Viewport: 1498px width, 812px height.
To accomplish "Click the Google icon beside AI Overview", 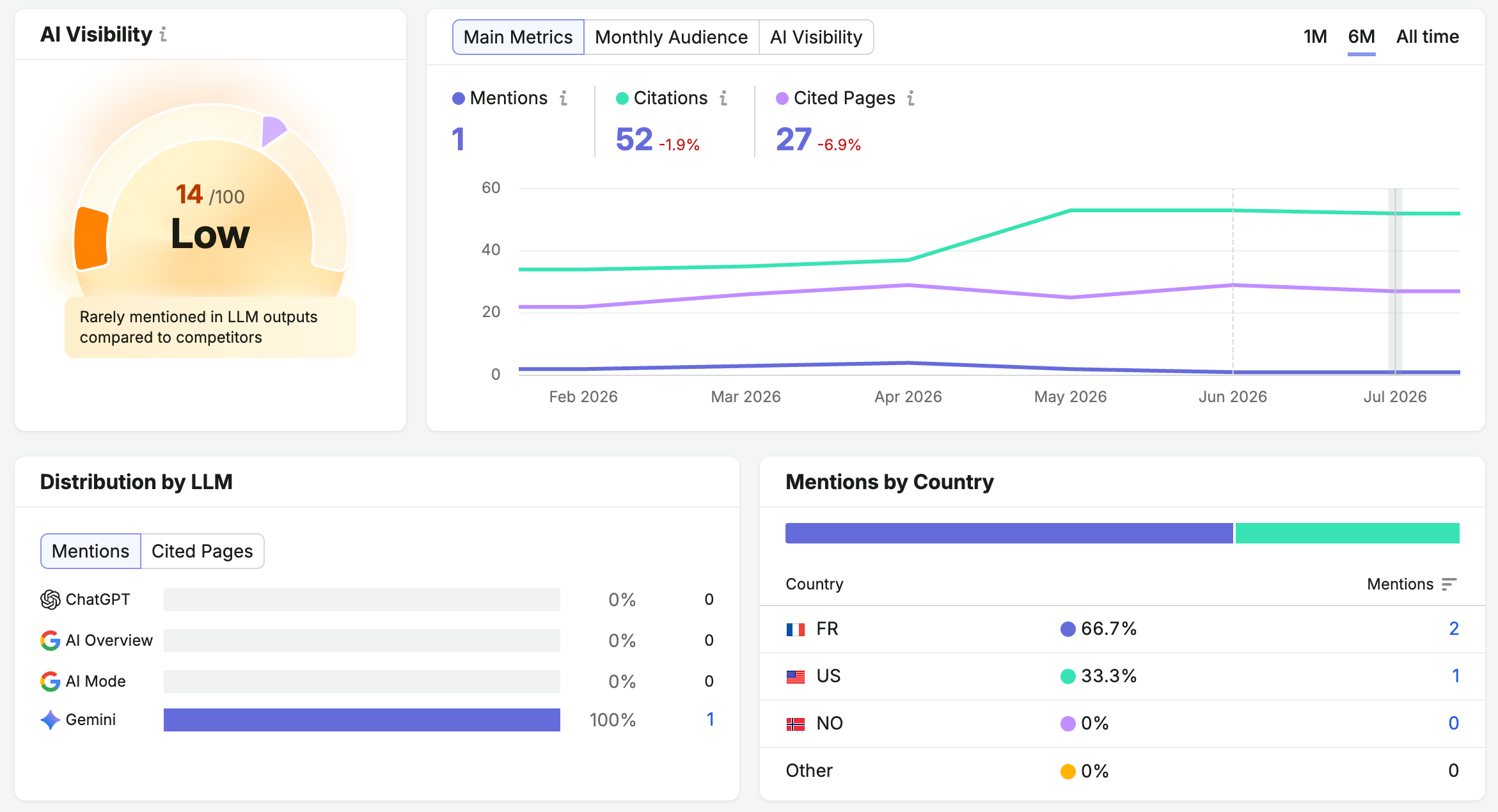I will click(50, 641).
